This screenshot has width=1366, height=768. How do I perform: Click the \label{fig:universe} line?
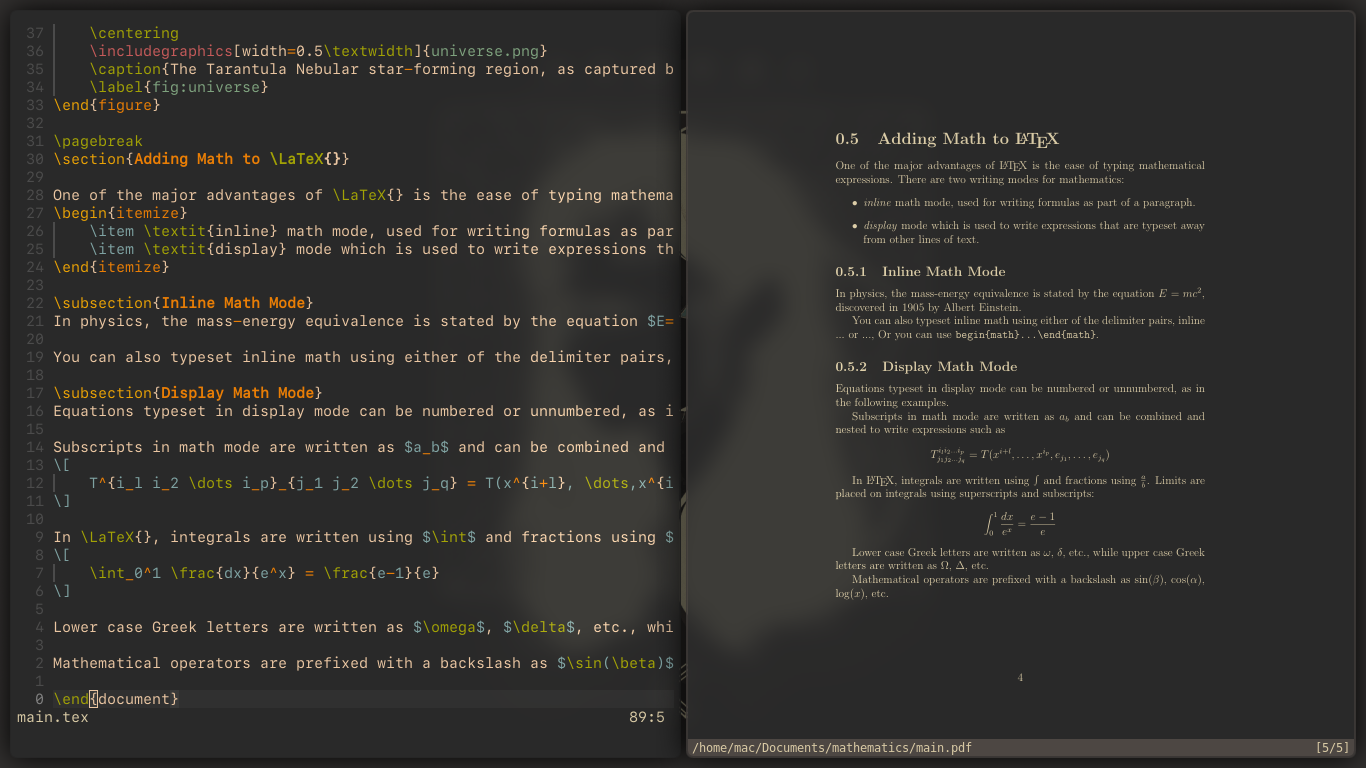click(x=179, y=87)
